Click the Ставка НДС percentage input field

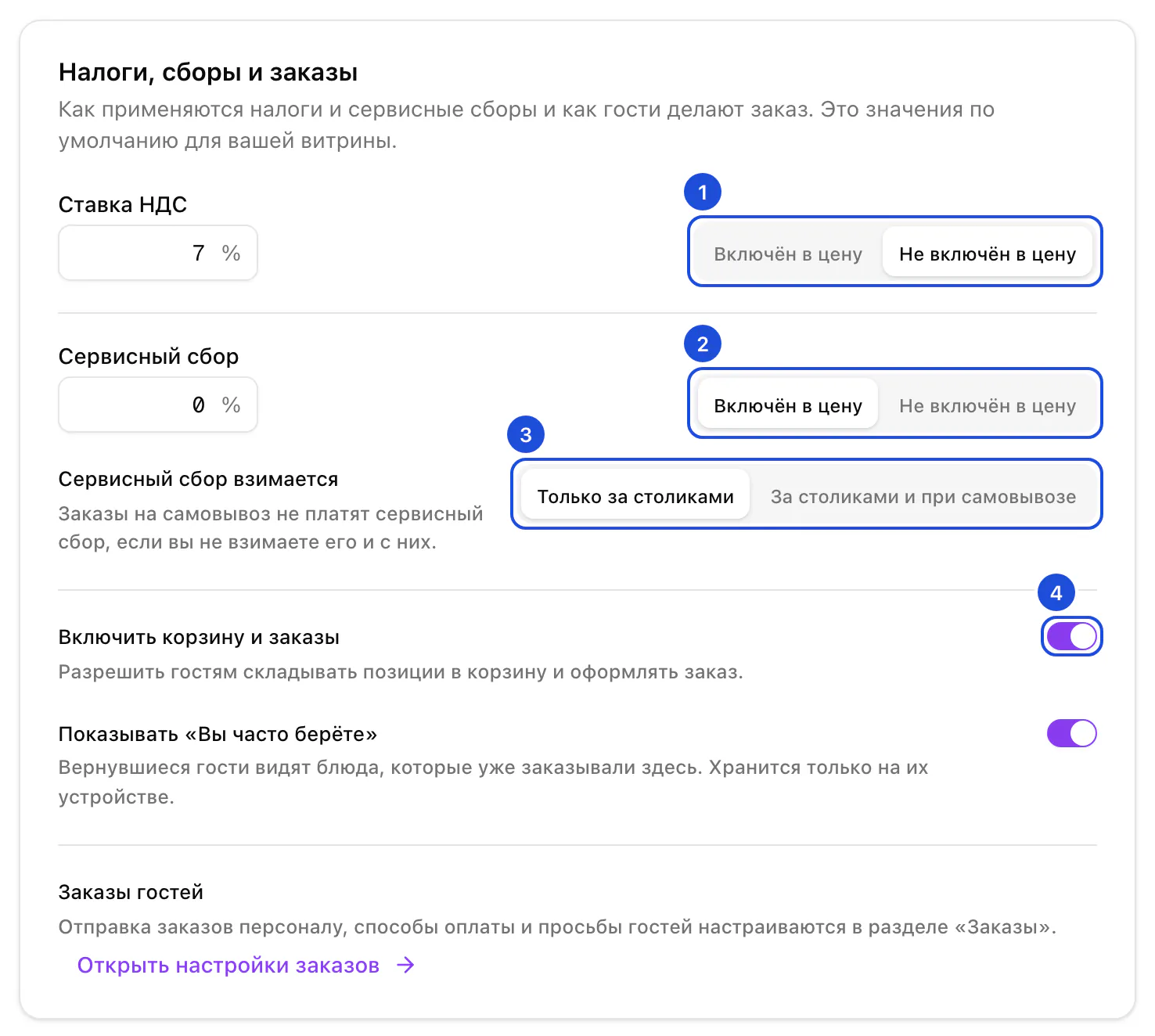pyautogui.click(x=158, y=253)
